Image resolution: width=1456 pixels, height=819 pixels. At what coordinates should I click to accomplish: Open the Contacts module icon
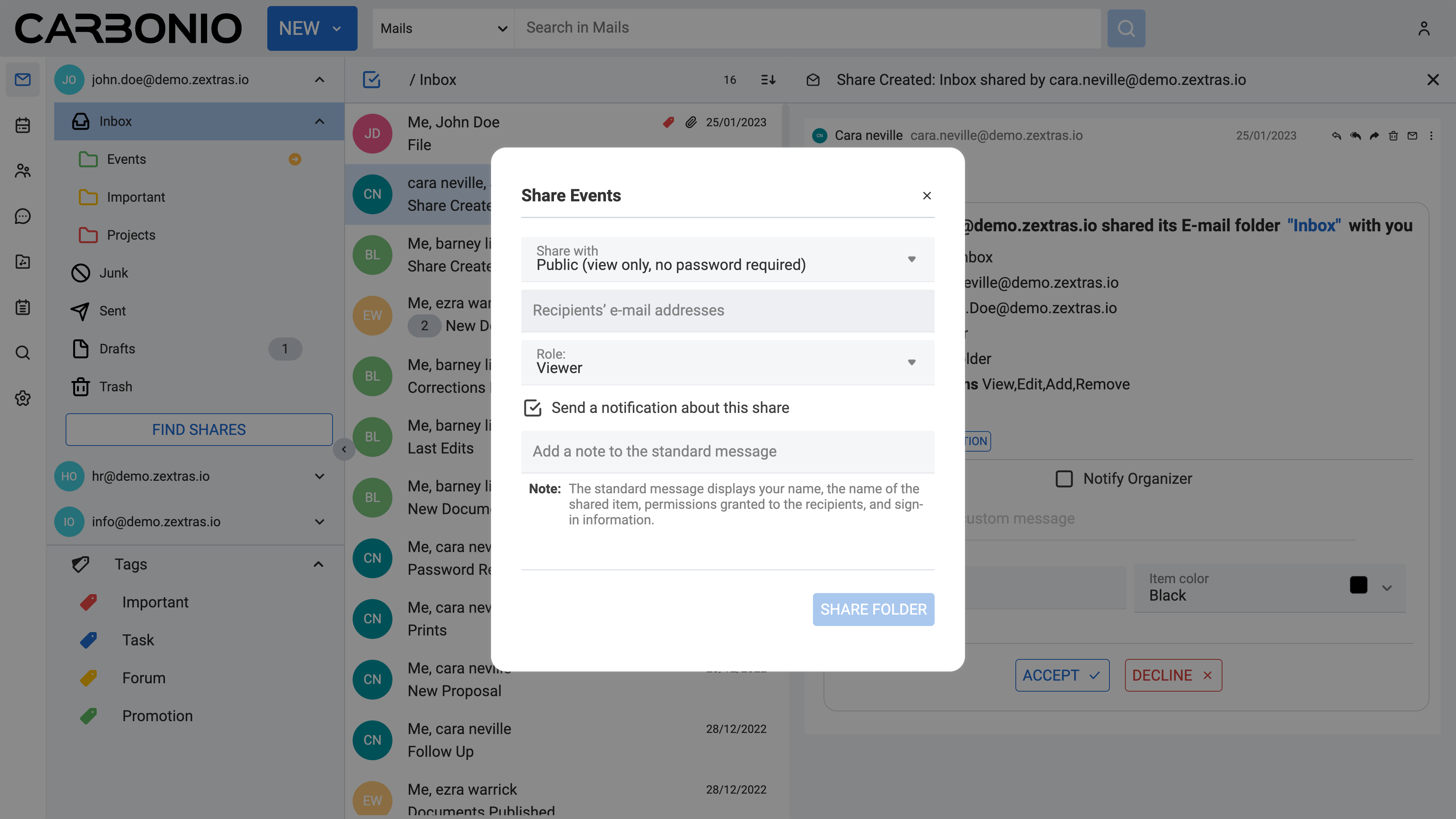pyautogui.click(x=23, y=171)
